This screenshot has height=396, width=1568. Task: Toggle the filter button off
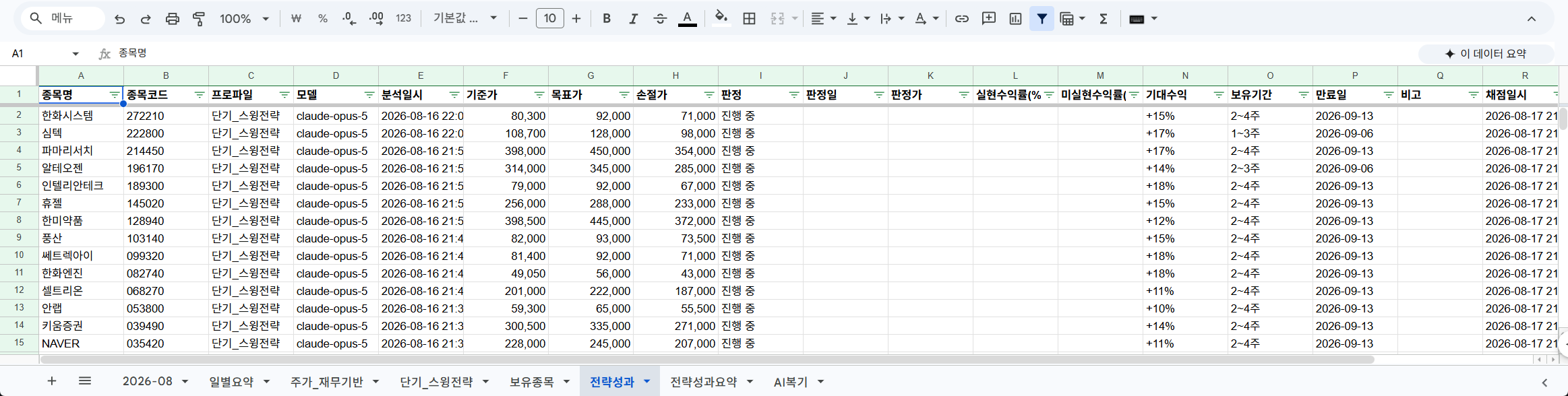coord(1042,19)
